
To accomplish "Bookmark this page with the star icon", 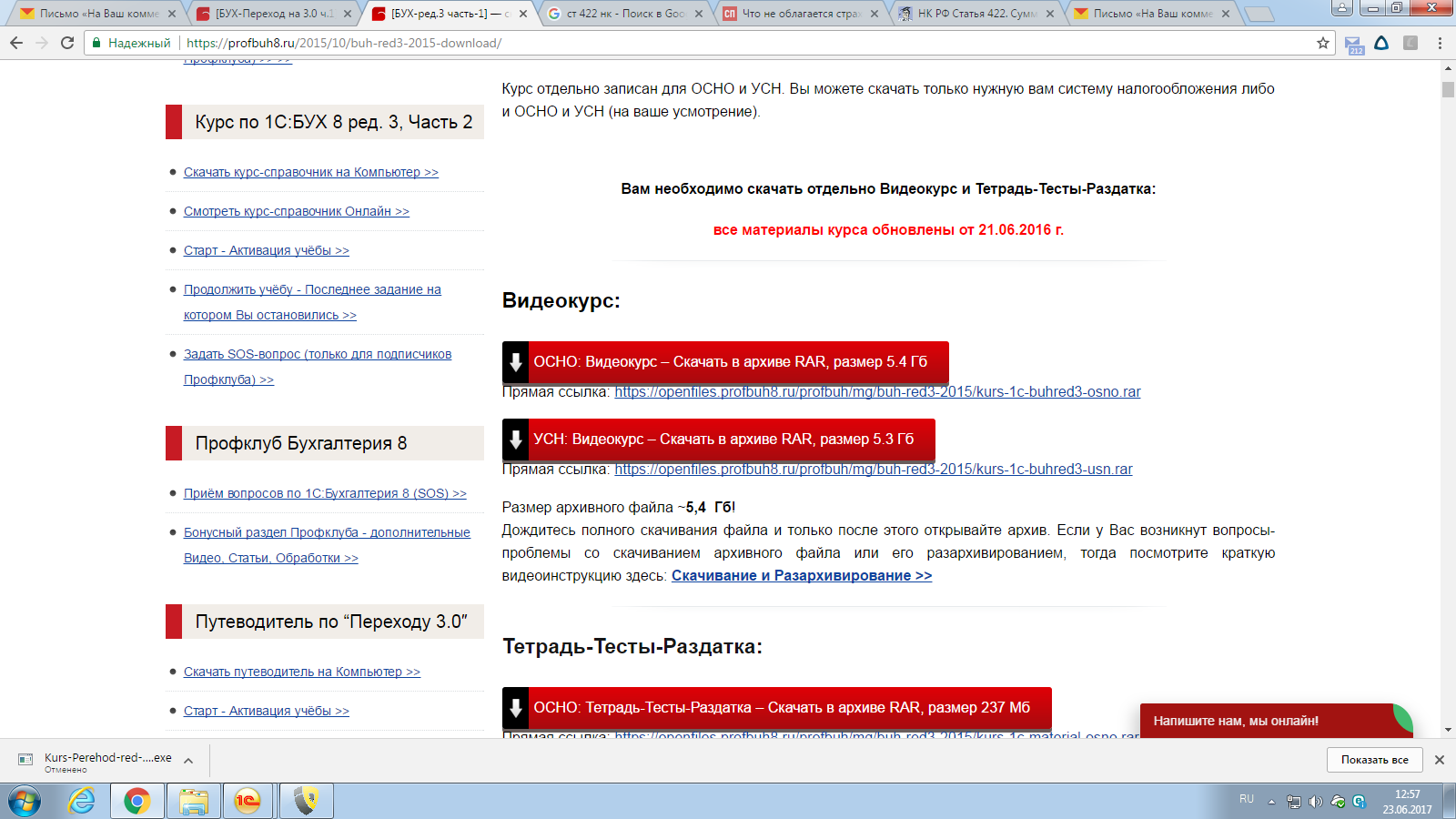I will (x=1322, y=43).
